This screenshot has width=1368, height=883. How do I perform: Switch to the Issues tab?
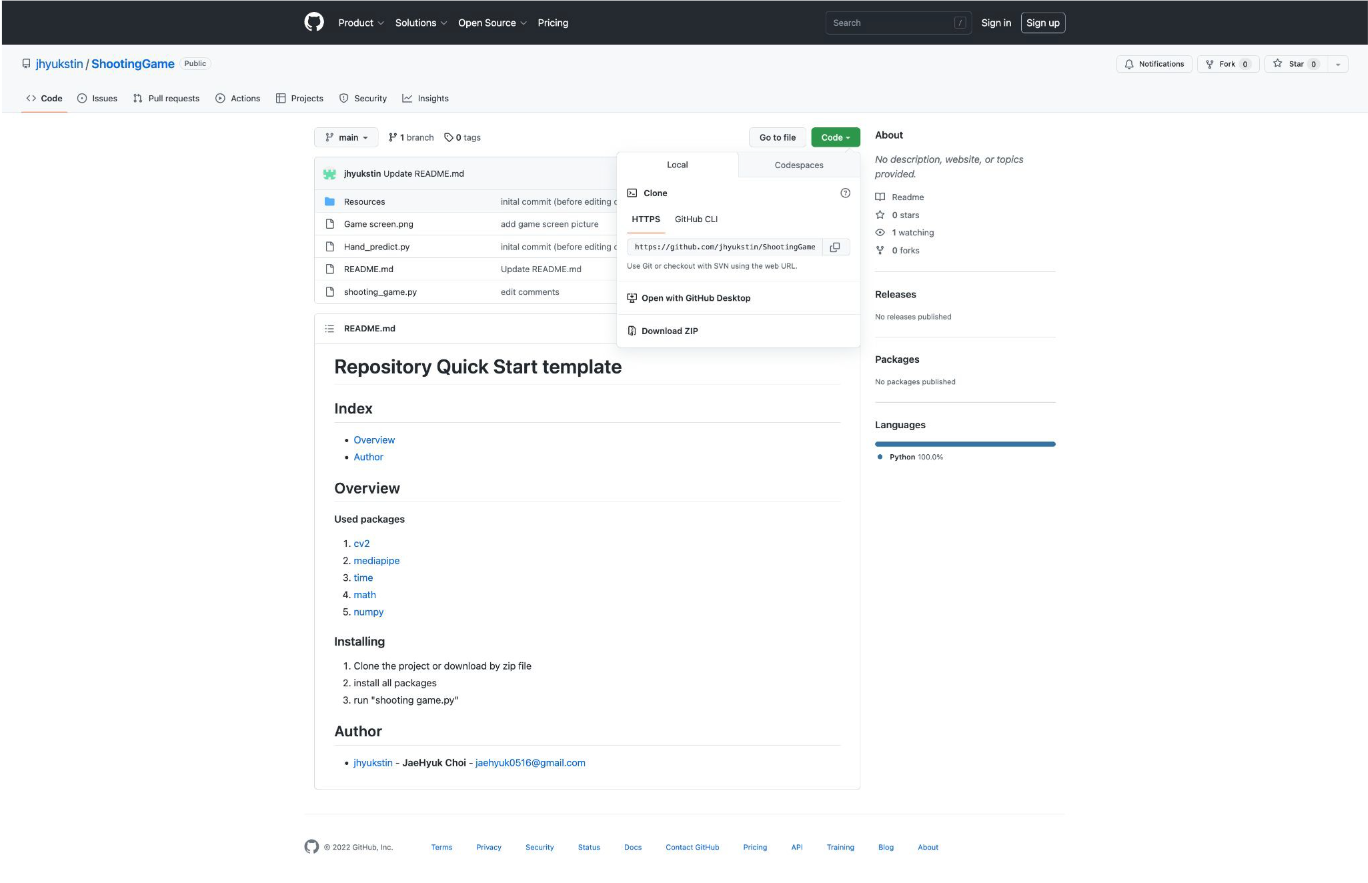coord(97,98)
